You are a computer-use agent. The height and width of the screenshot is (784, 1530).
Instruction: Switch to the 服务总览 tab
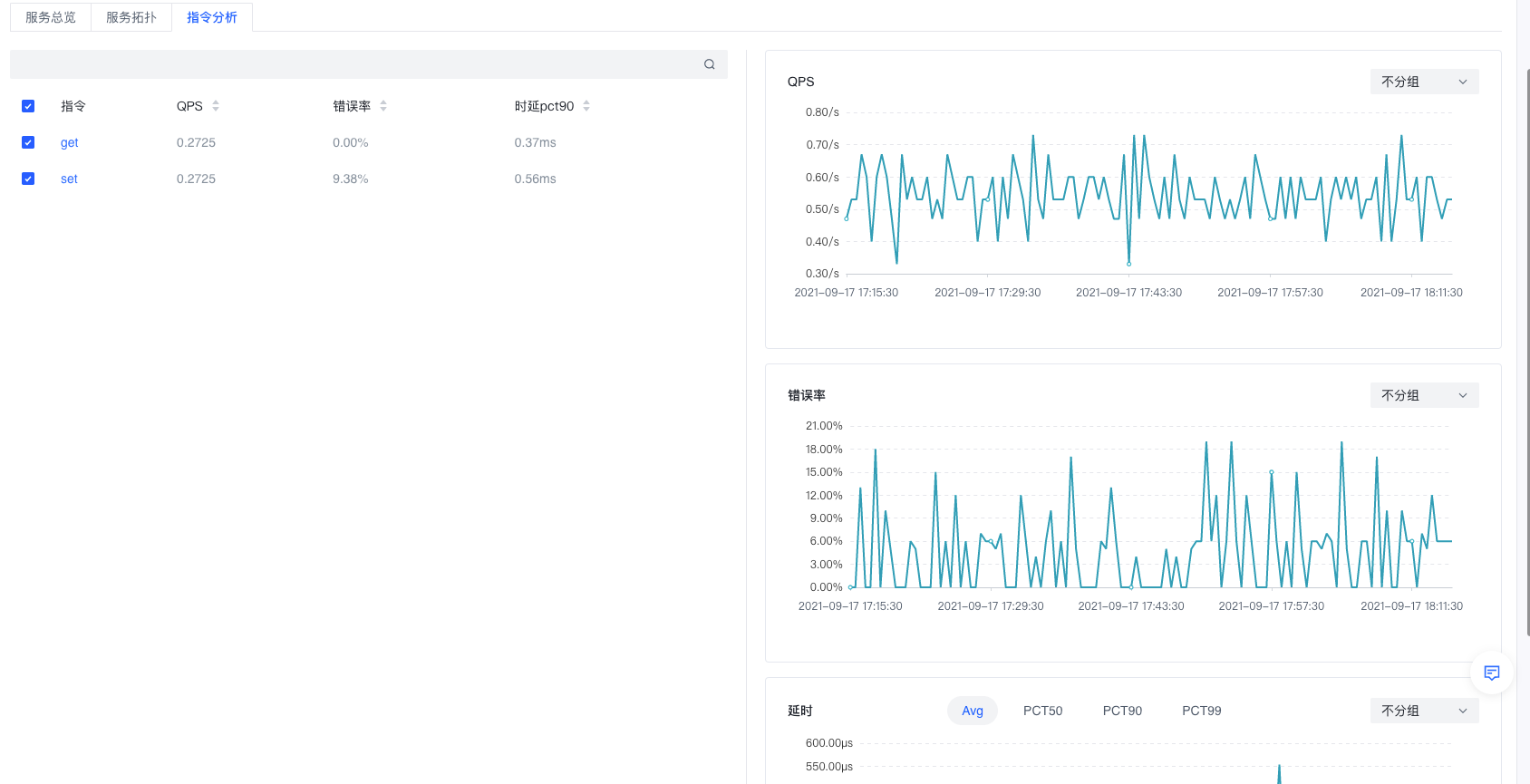[51, 17]
